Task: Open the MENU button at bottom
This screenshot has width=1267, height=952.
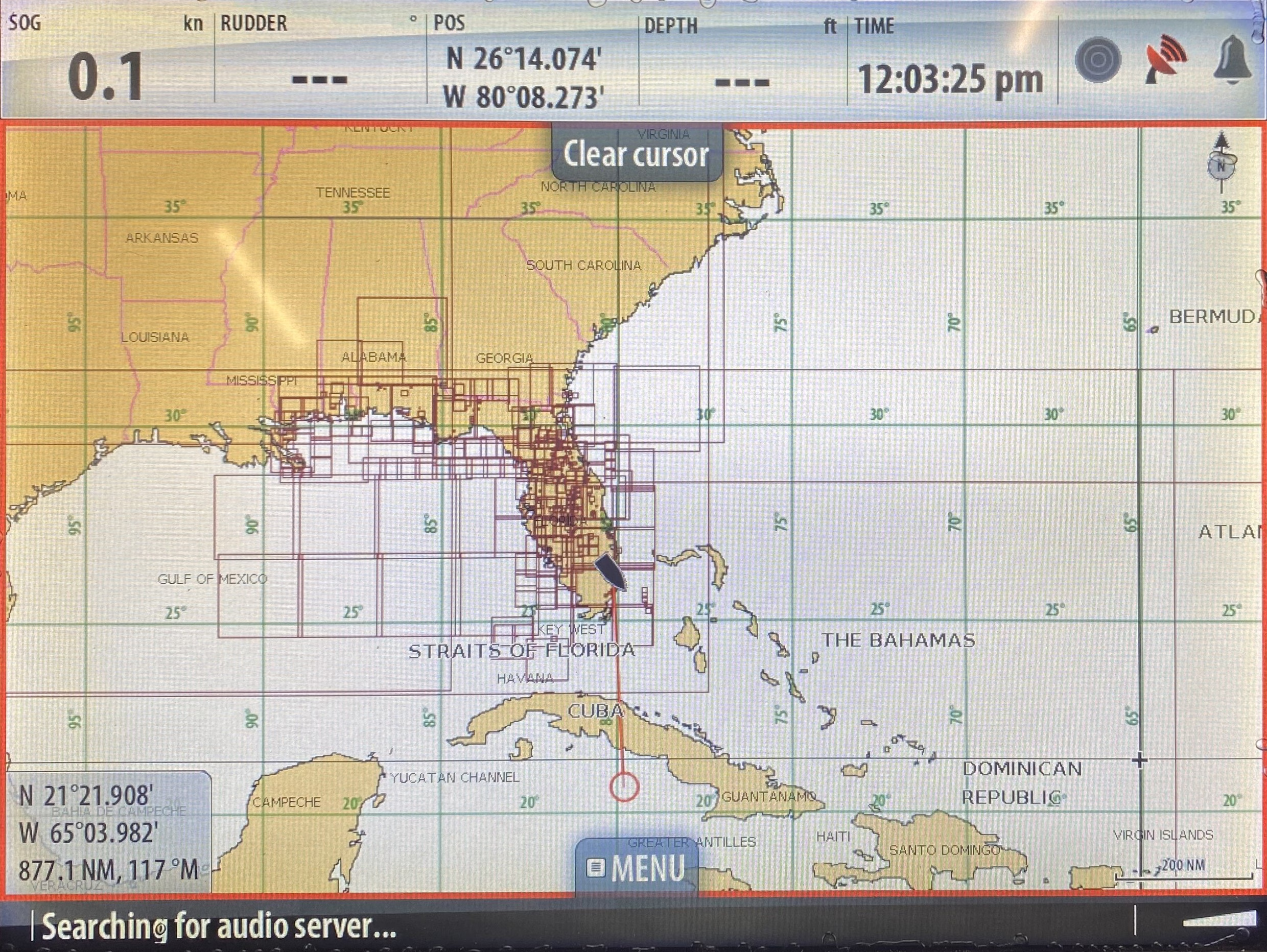Action: coord(637,868)
